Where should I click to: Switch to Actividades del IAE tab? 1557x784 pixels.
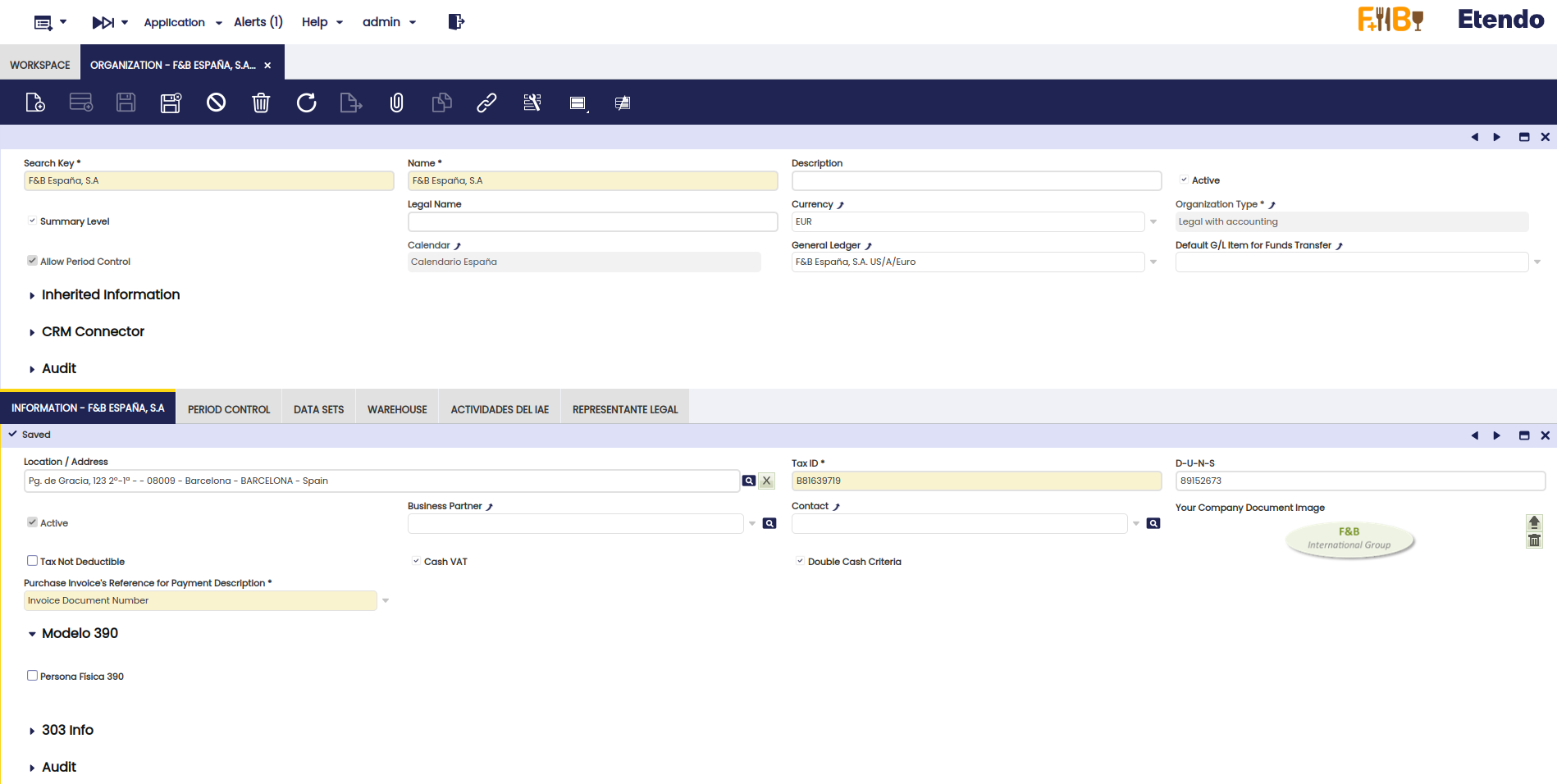(x=500, y=409)
